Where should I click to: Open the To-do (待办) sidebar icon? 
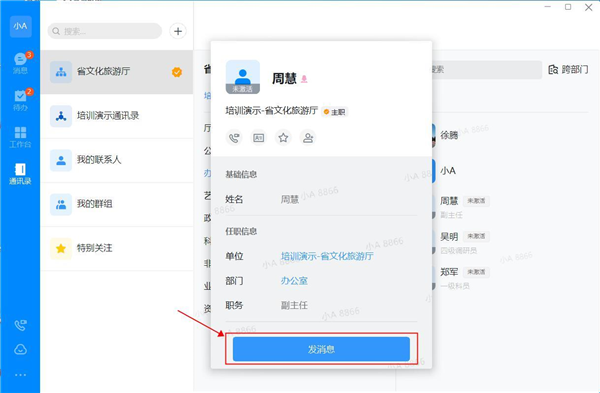click(x=20, y=100)
